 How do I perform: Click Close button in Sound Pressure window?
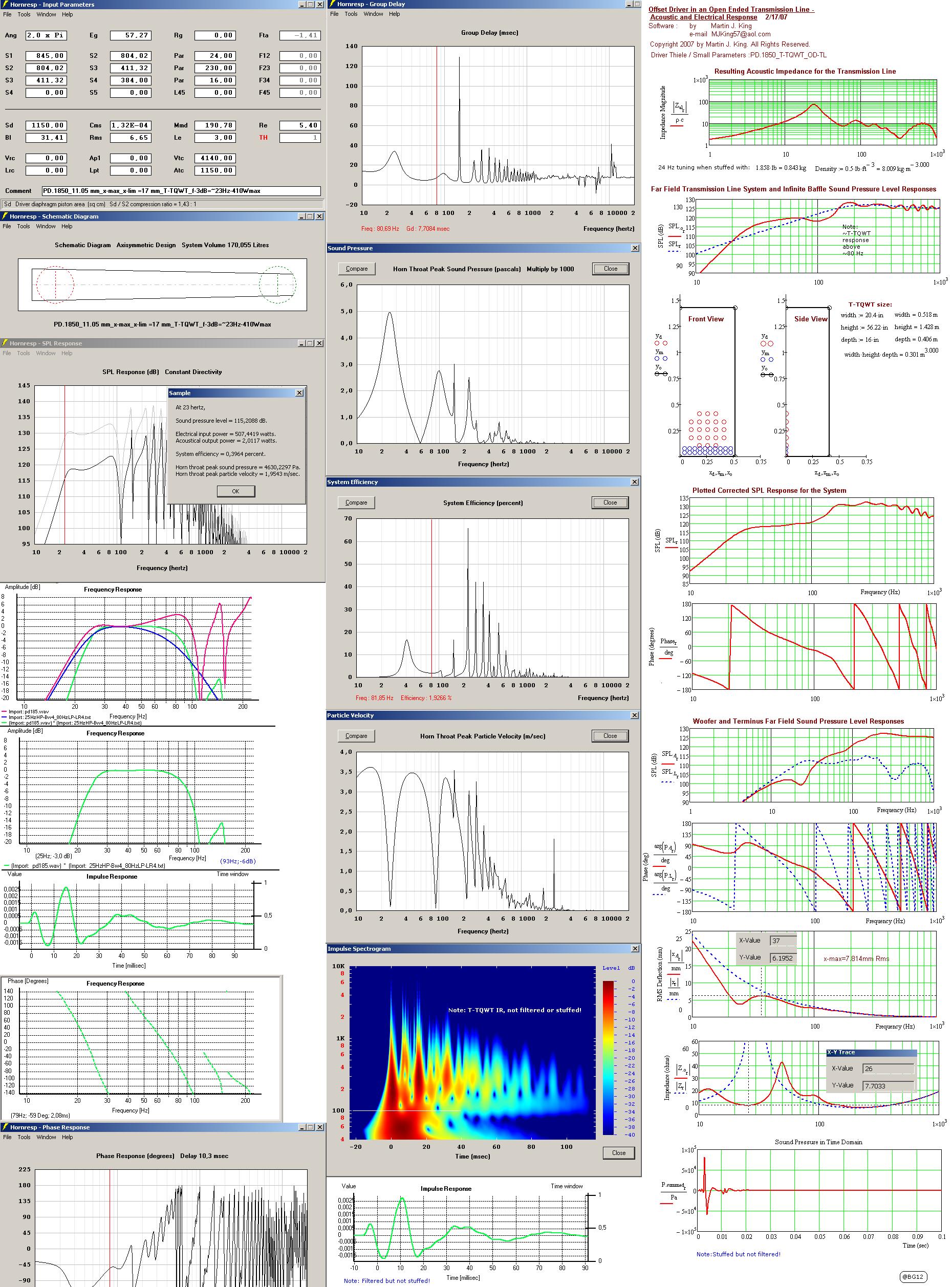[x=610, y=269]
